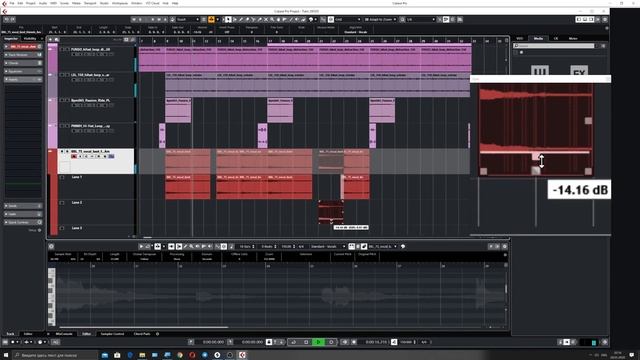The image size is (640, 360).
Task: Open Chrome icon in the taskbar
Action: 180,355
